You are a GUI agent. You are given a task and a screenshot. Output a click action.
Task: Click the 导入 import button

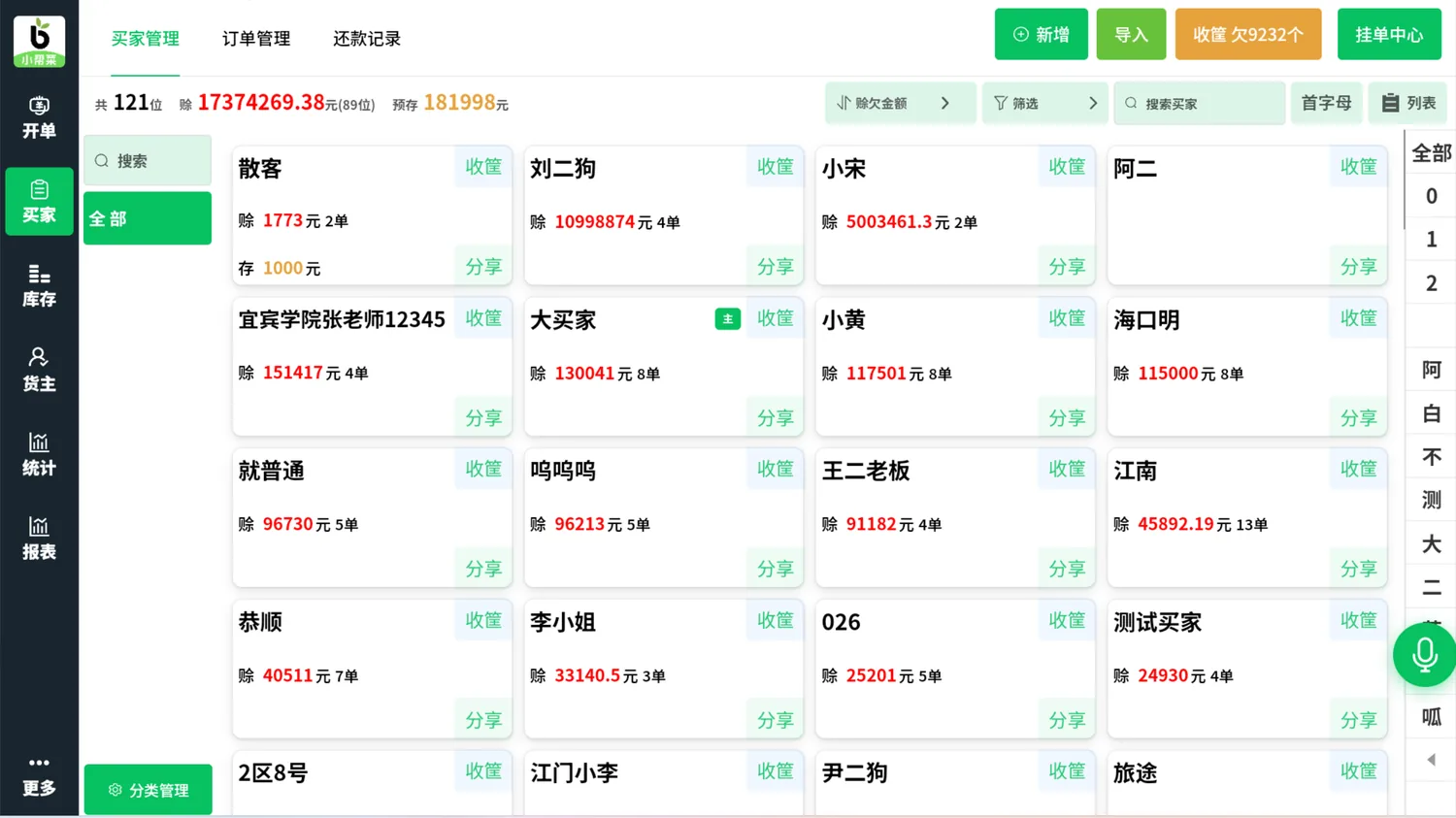click(x=1131, y=35)
